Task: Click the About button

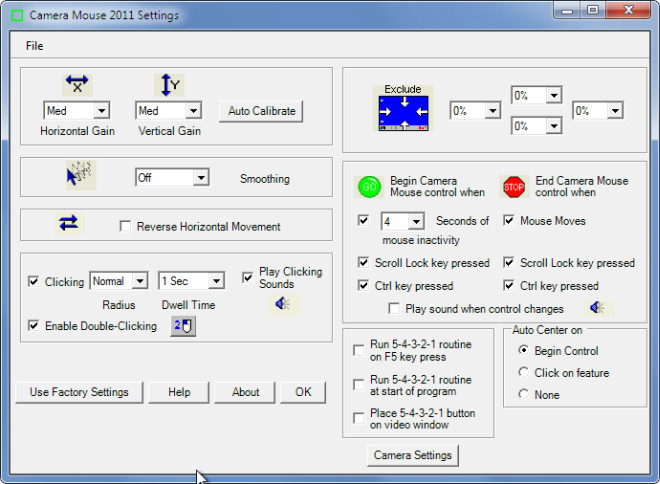Action: click(x=245, y=392)
